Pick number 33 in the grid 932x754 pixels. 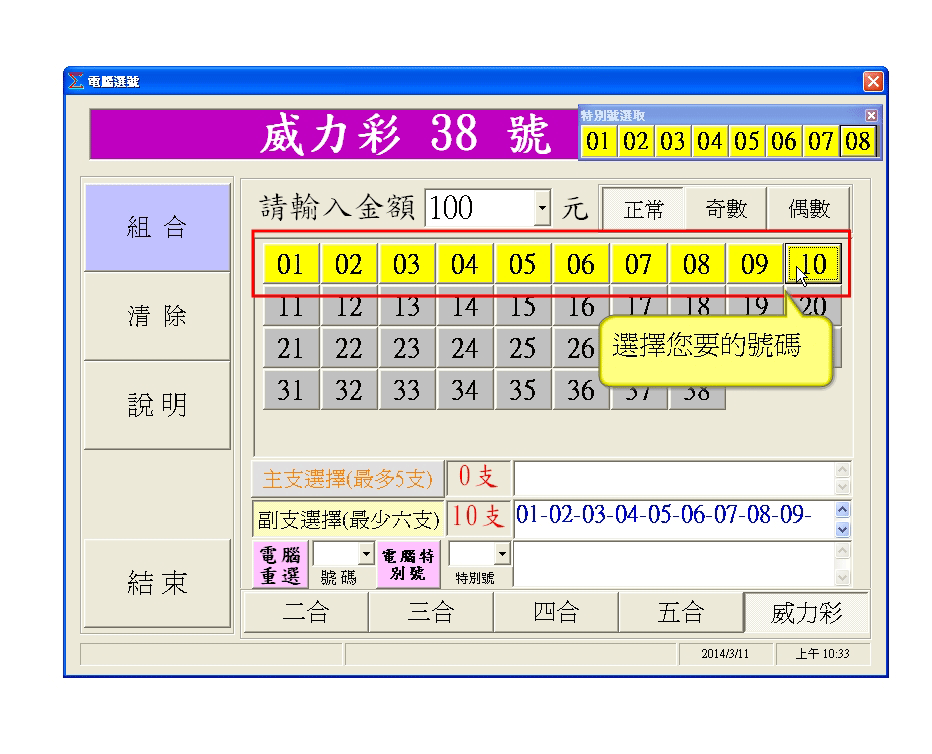[407, 390]
